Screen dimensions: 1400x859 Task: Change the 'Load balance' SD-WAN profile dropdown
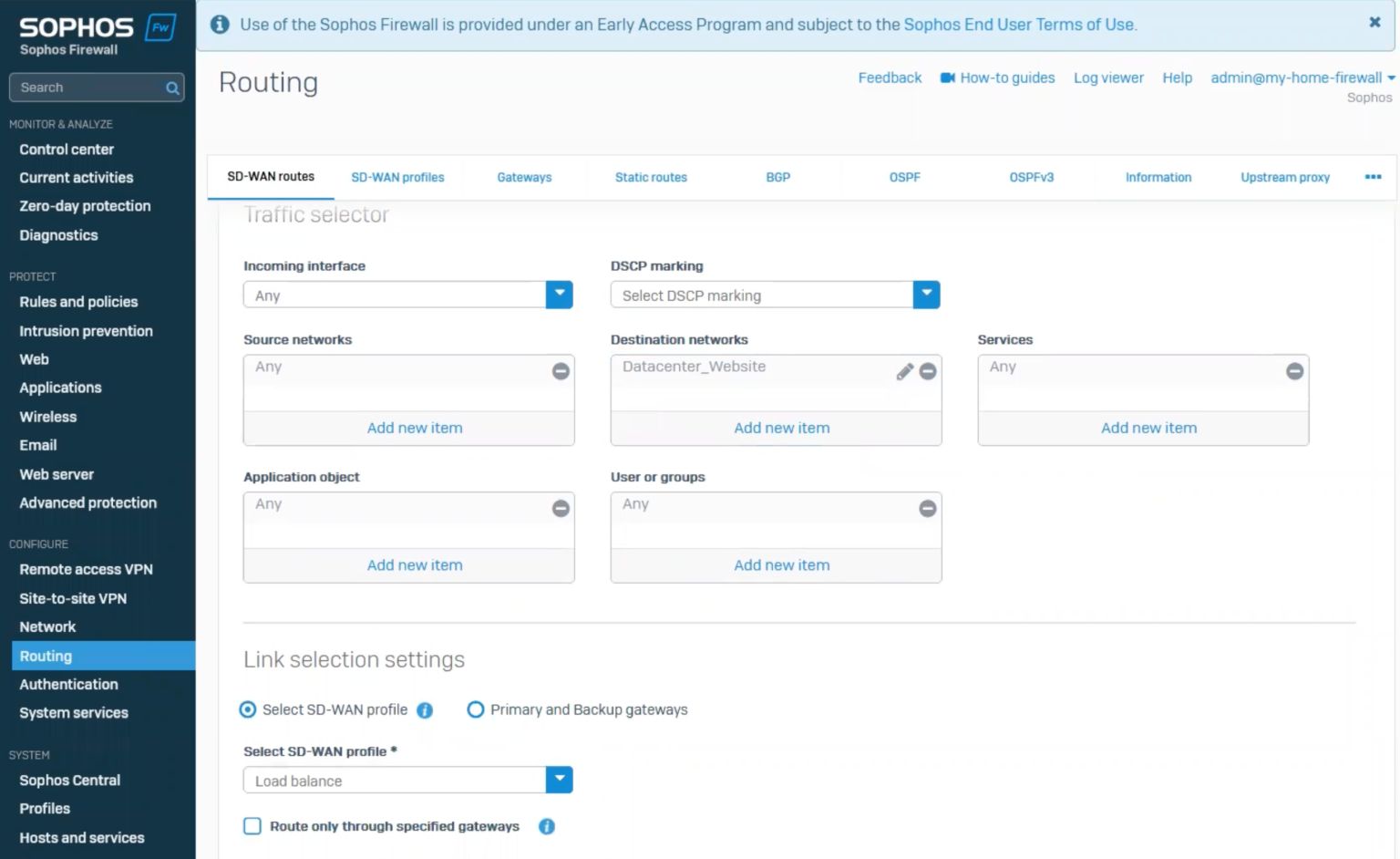(x=559, y=780)
